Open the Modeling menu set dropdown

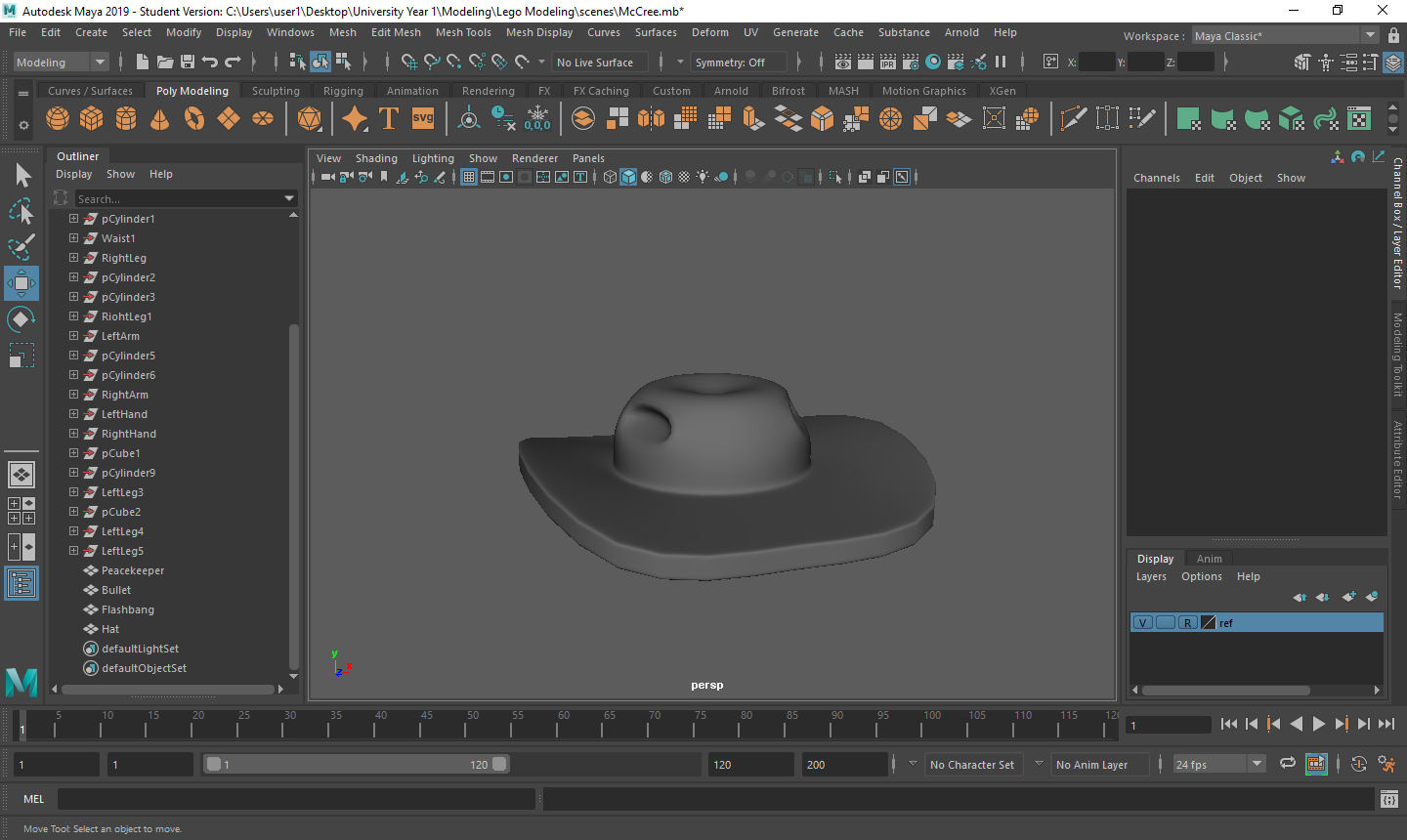point(61,62)
